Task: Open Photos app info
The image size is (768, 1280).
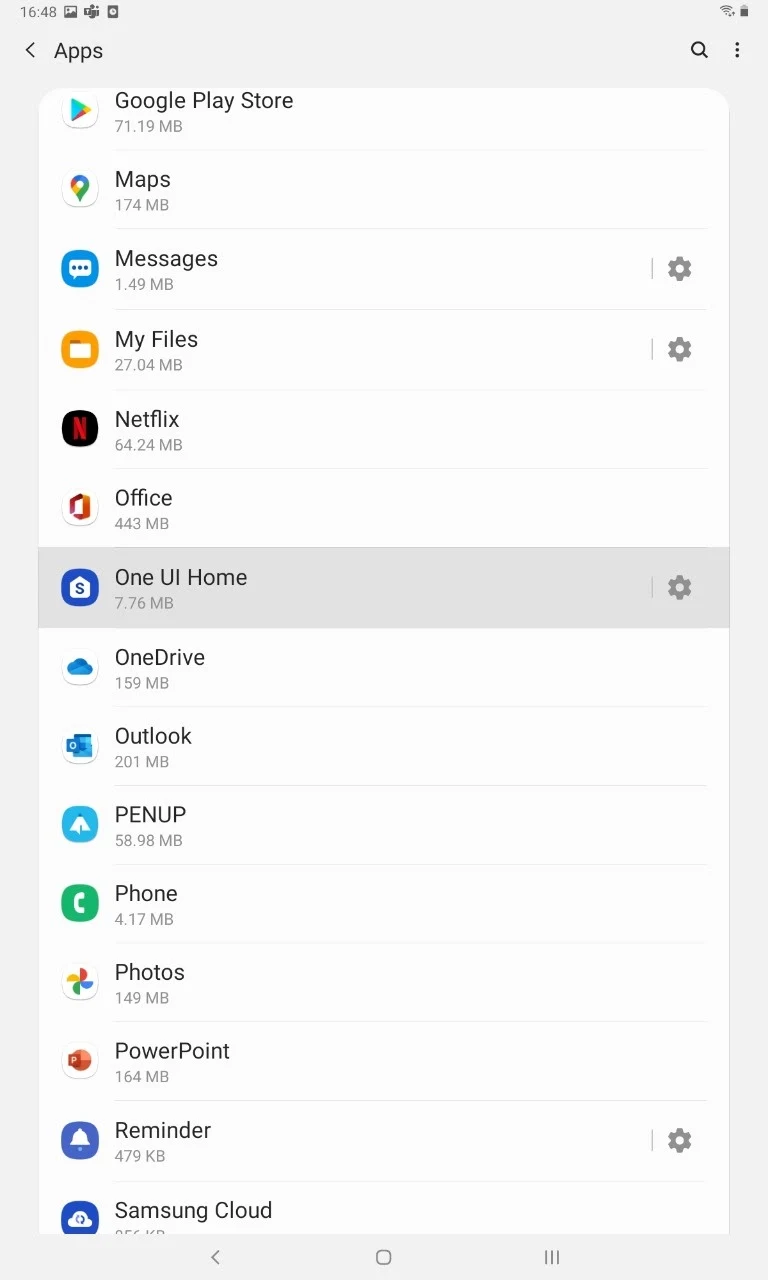Action: [384, 983]
